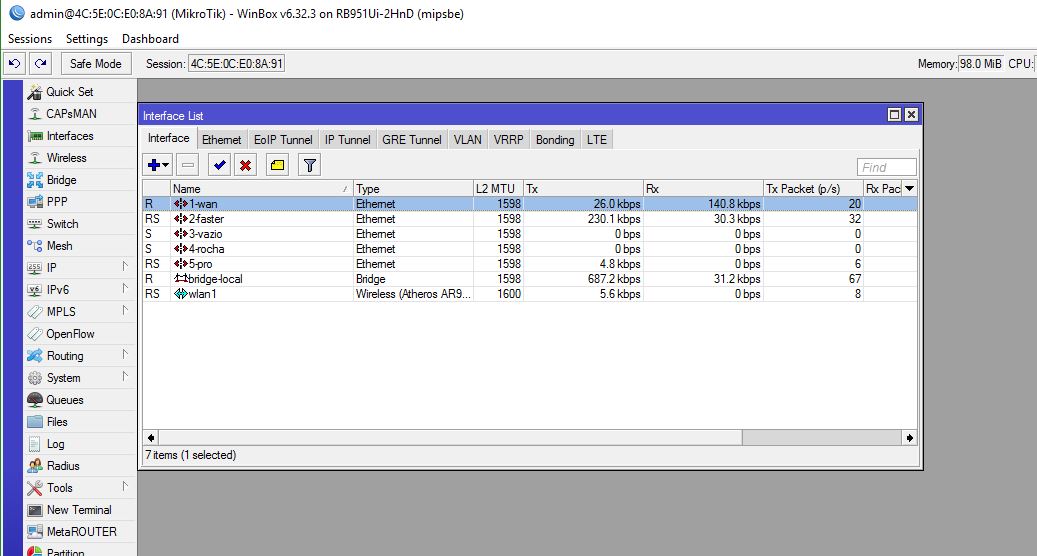Click the yellow Comment button
This screenshot has height=556, width=1037.
277,165
